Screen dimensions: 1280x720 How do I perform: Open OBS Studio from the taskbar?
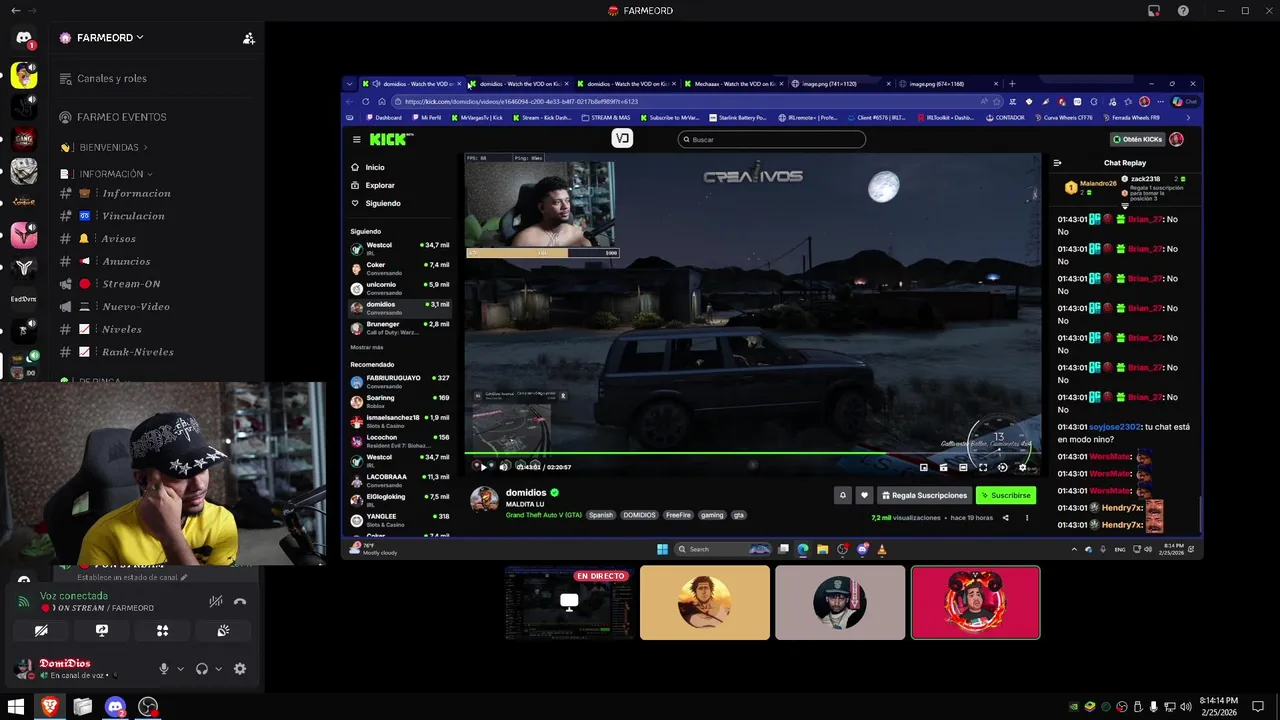pos(148,707)
